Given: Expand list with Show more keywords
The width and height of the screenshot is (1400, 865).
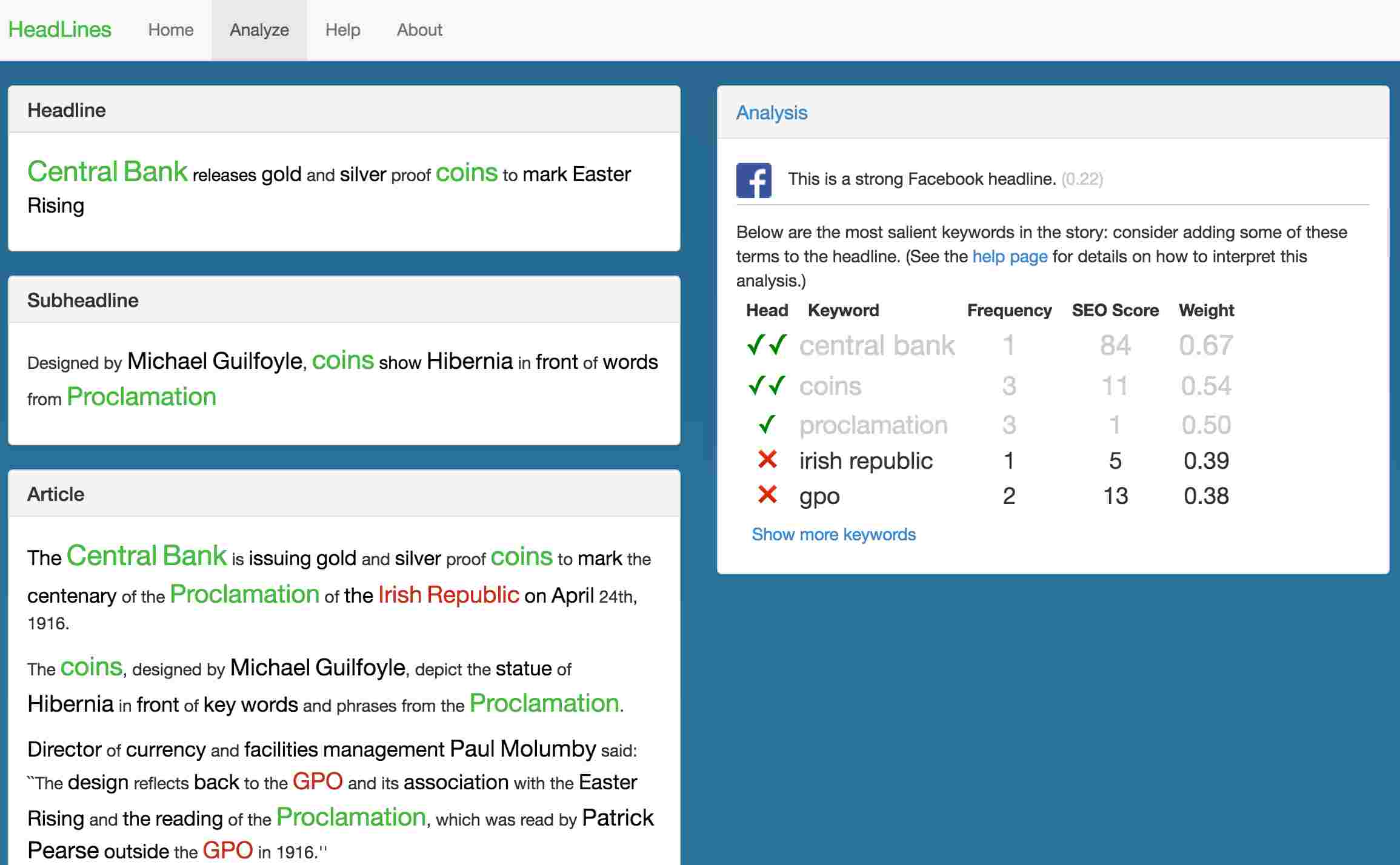Looking at the screenshot, I should point(833,534).
